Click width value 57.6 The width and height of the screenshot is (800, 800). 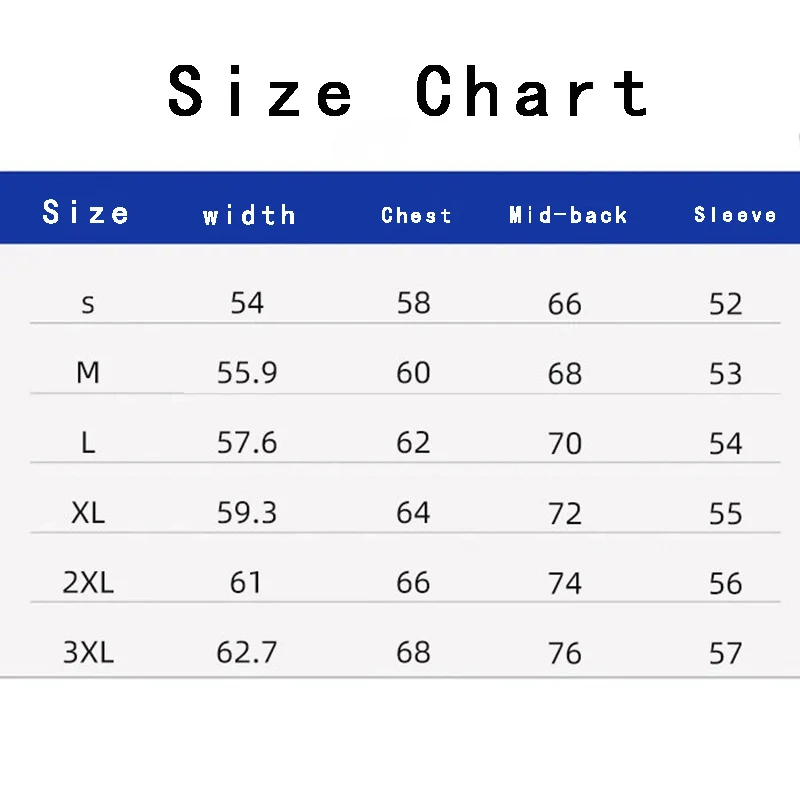pos(247,442)
